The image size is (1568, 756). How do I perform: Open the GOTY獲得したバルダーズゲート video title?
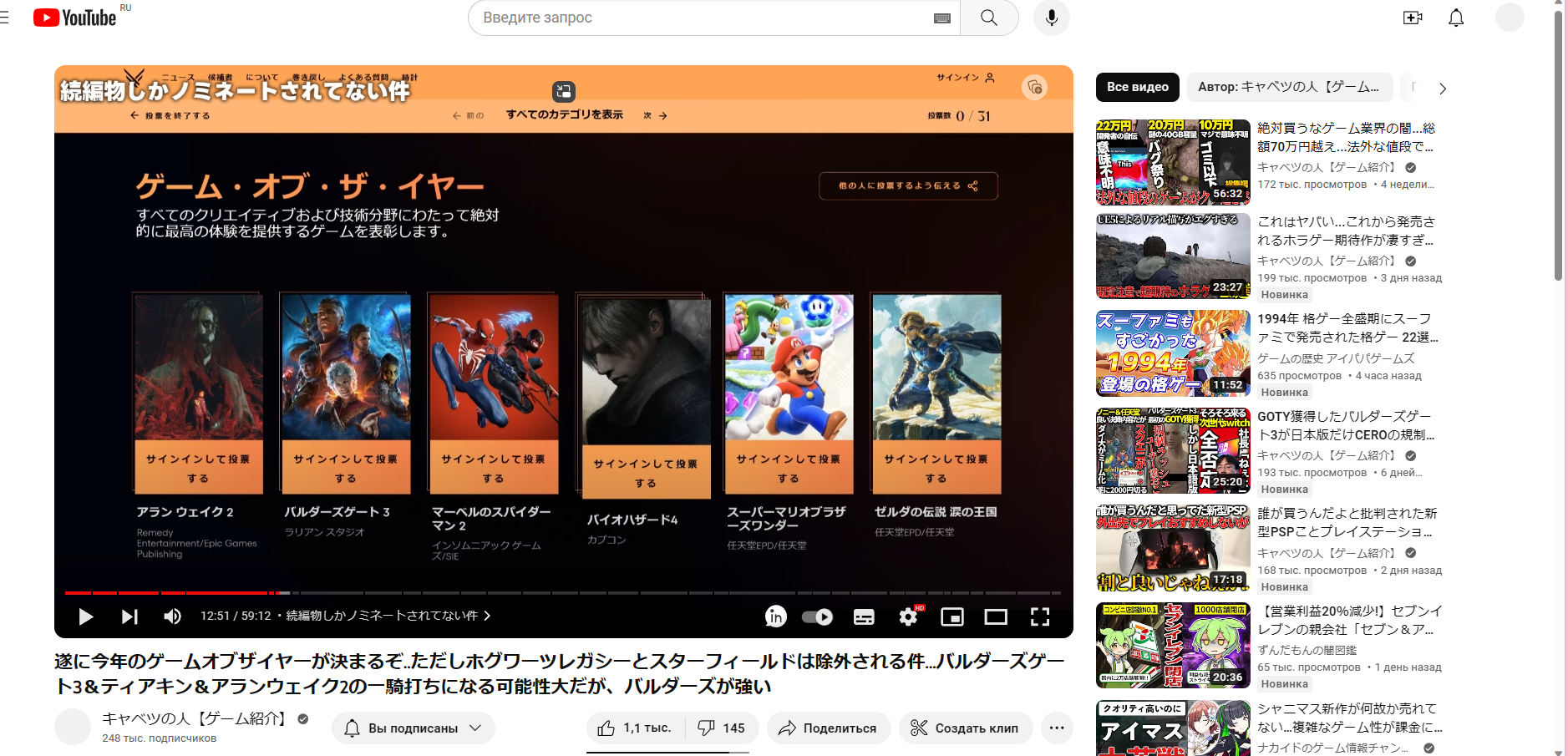(x=1347, y=426)
